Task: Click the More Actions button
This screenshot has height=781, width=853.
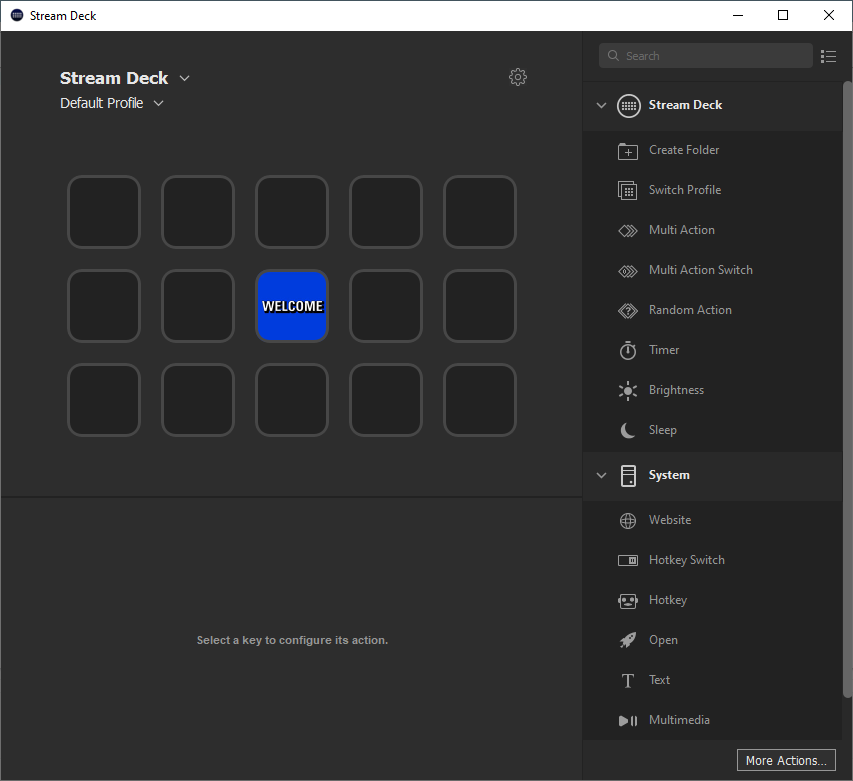Action: coord(786,760)
